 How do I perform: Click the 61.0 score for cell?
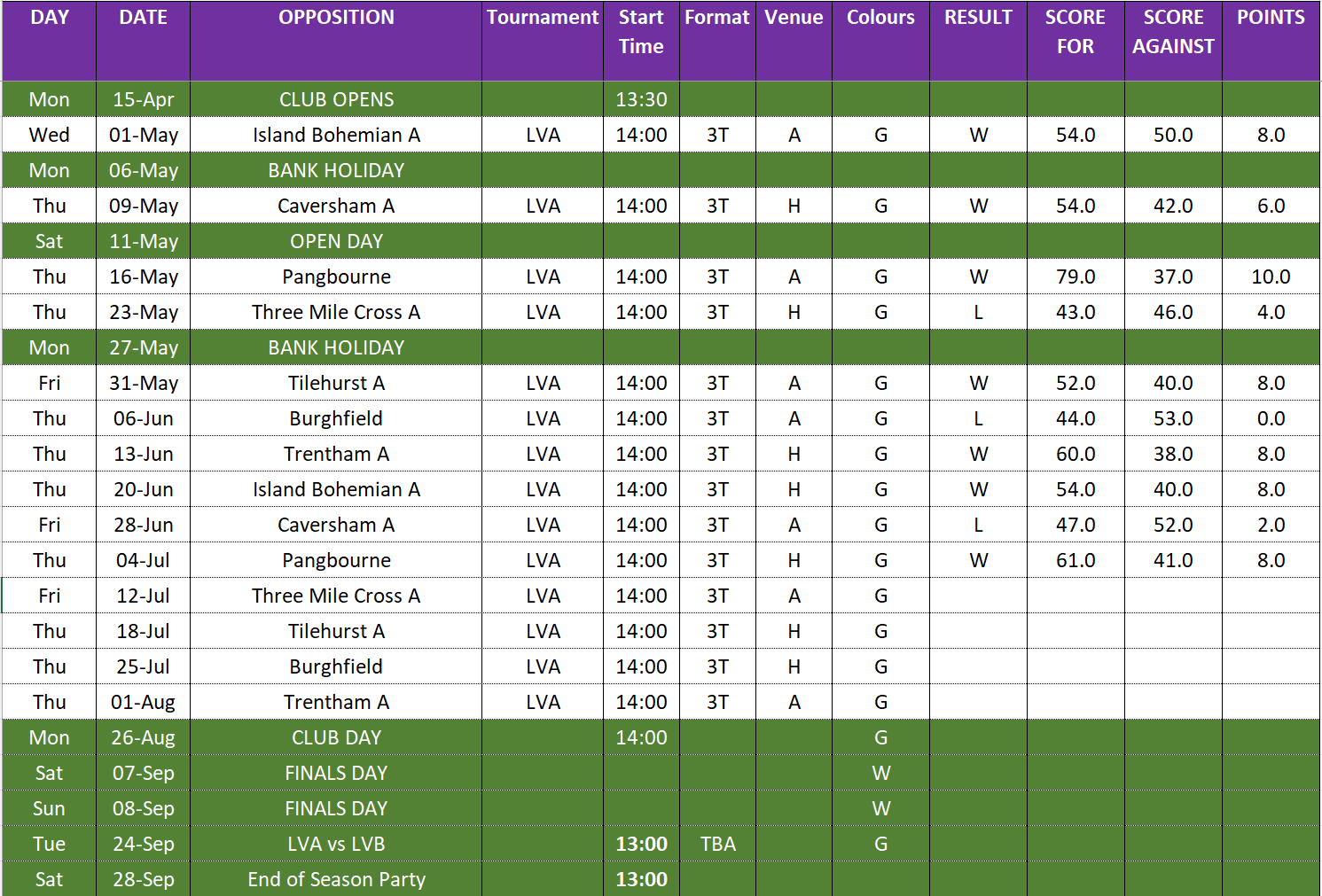[1076, 560]
